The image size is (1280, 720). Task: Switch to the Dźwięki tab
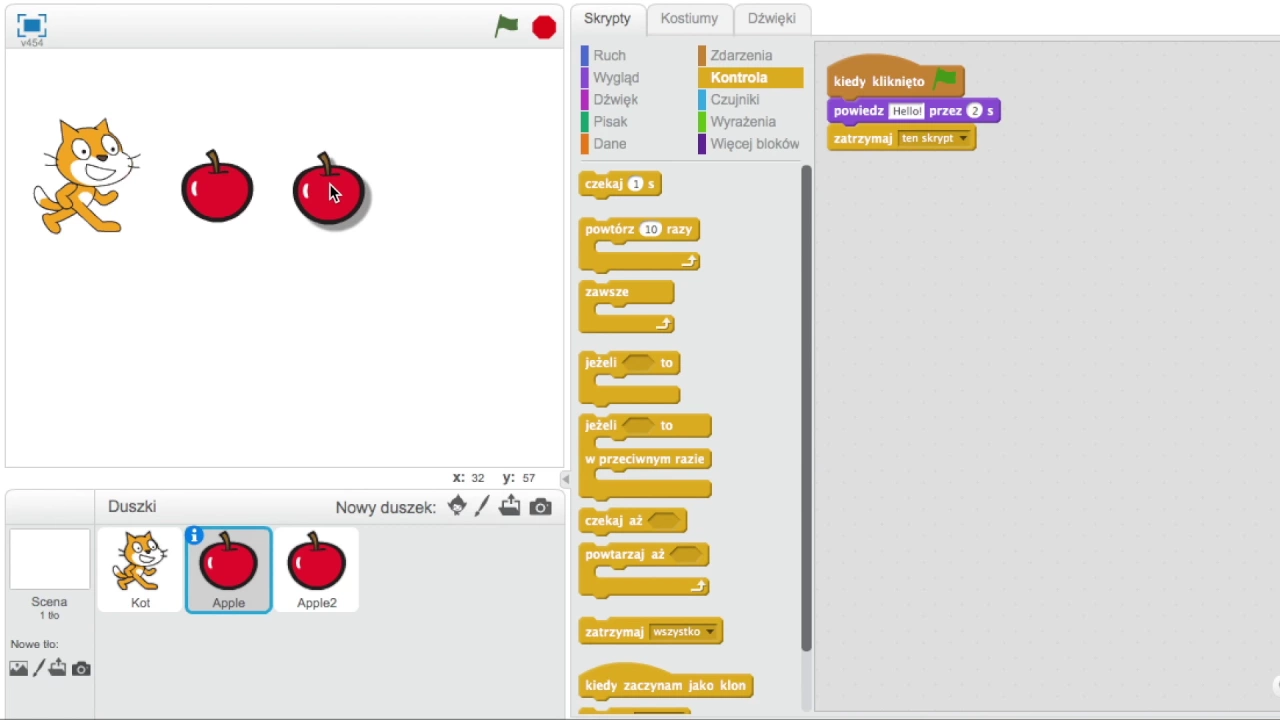tap(772, 18)
